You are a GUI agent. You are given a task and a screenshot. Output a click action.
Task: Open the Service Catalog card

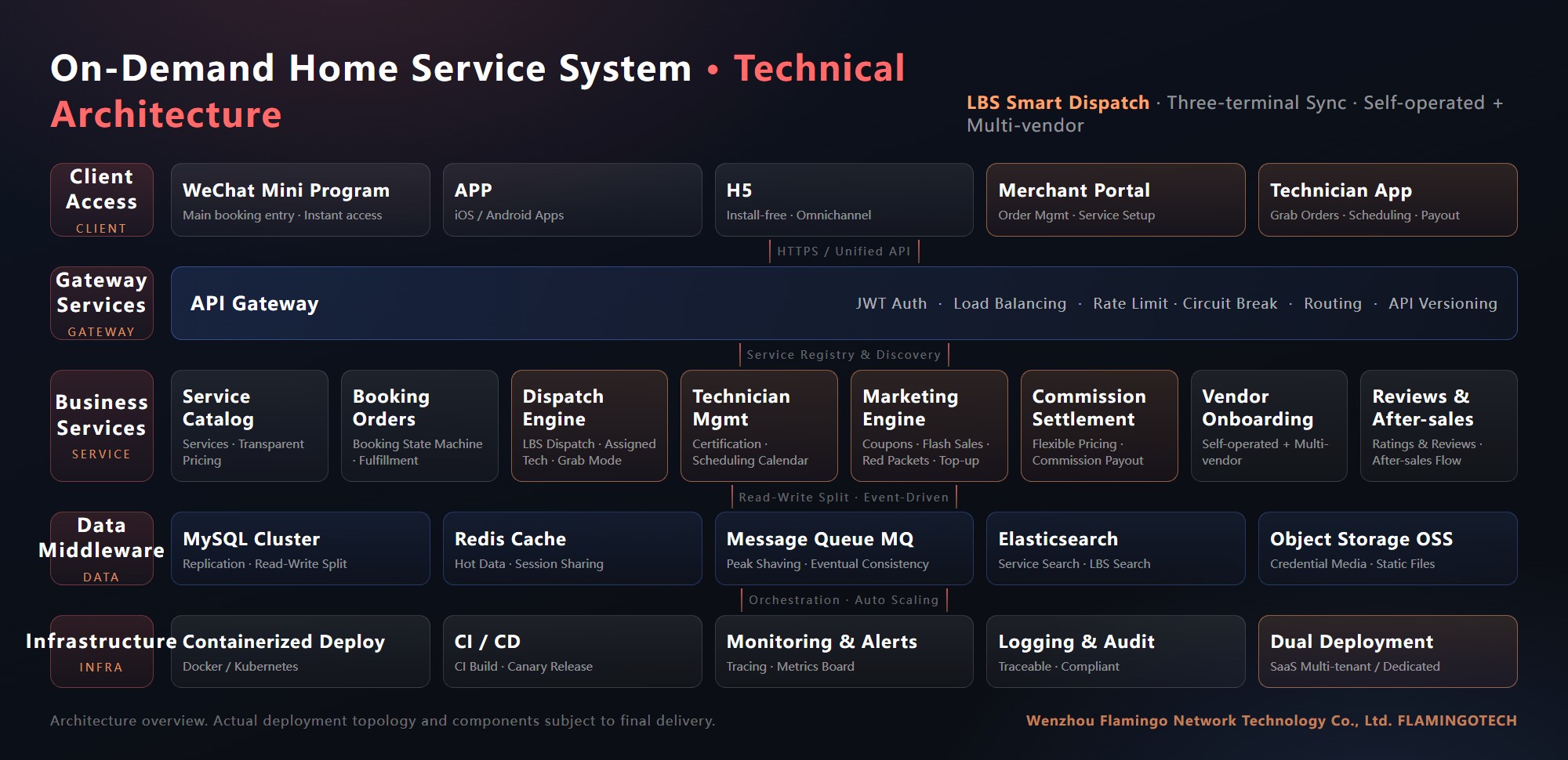[x=249, y=425]
